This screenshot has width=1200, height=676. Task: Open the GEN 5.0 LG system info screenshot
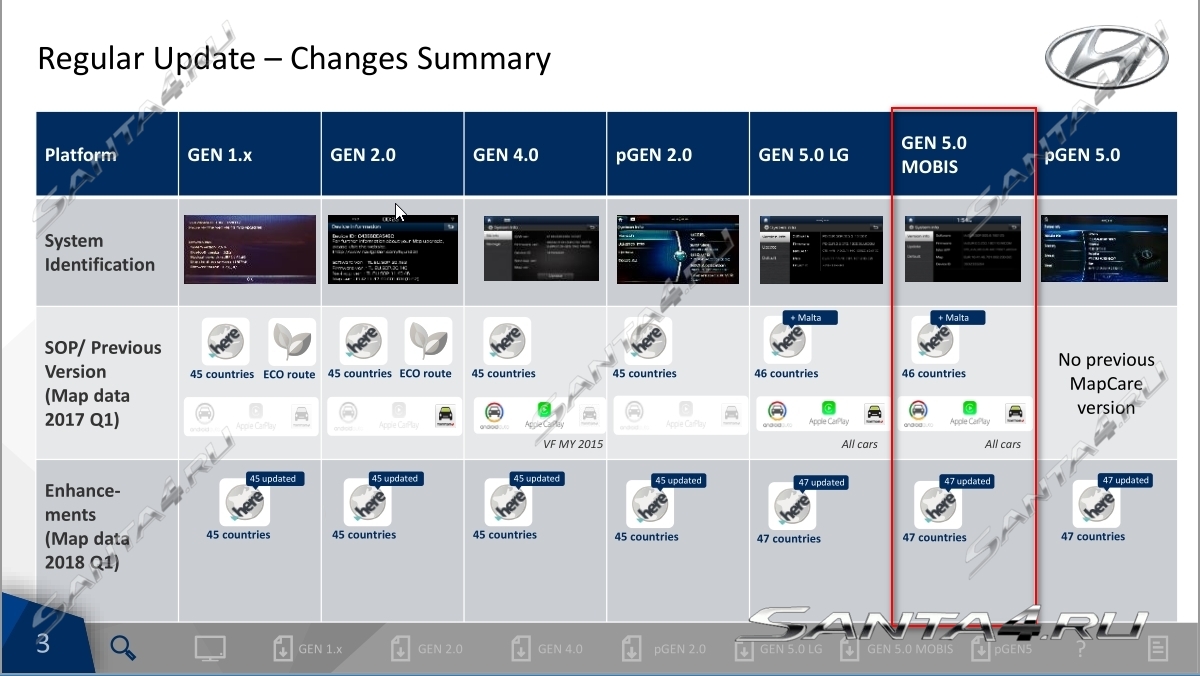coord(820,248)
